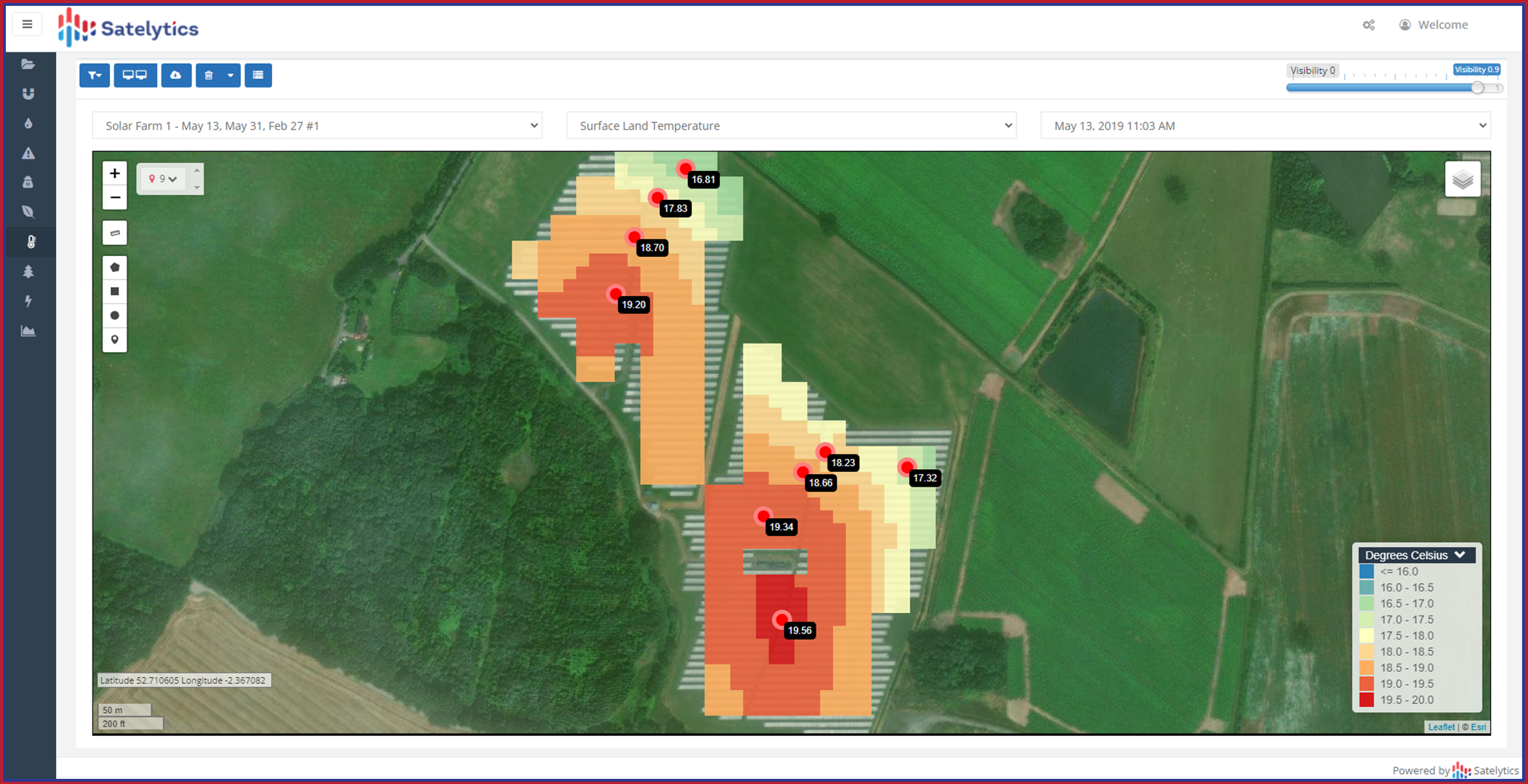Expand the May 13, 2019 date dropdown
The height and width of the screenshot is (784, 1528).
coord(1265,126)
